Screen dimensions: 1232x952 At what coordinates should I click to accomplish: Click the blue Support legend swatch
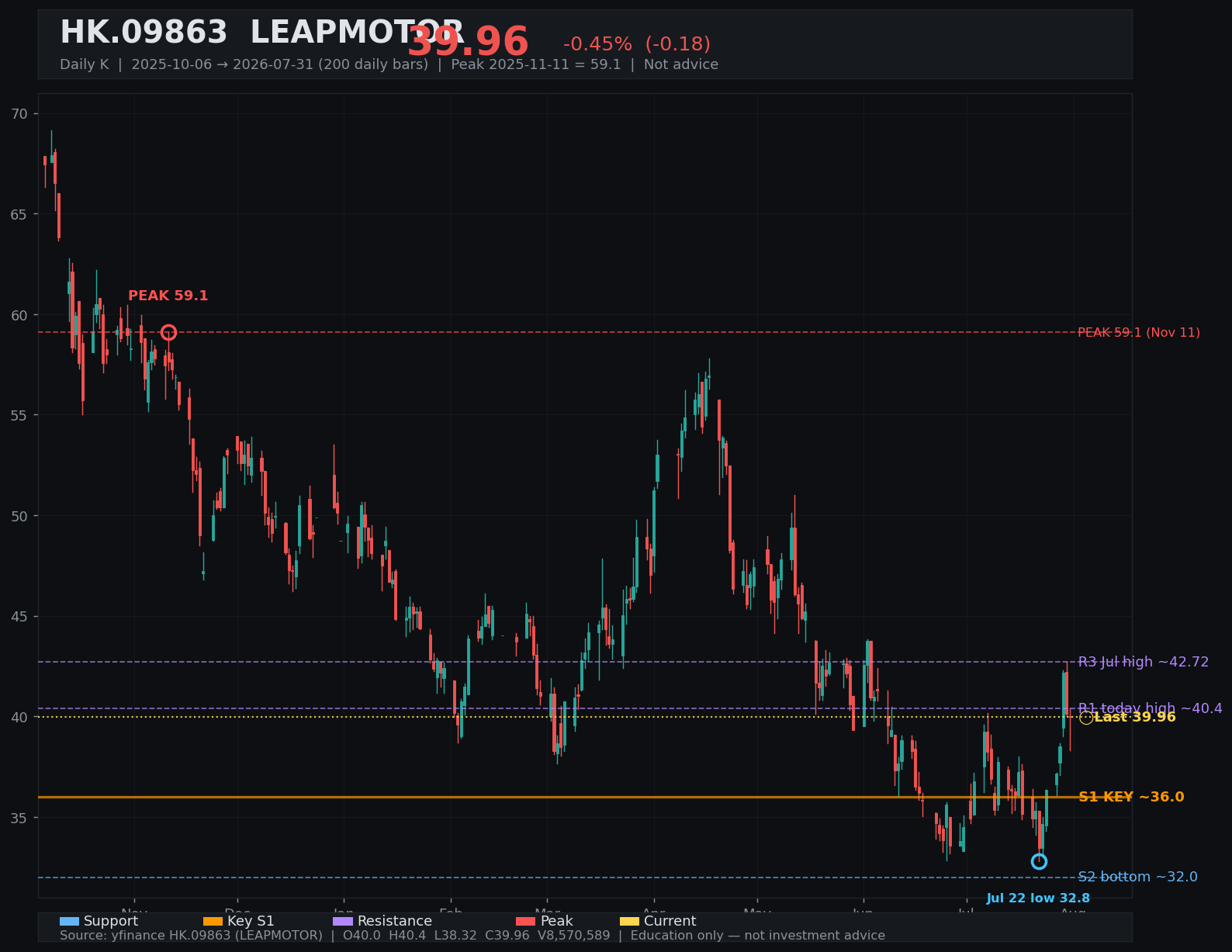pos(69,922)
